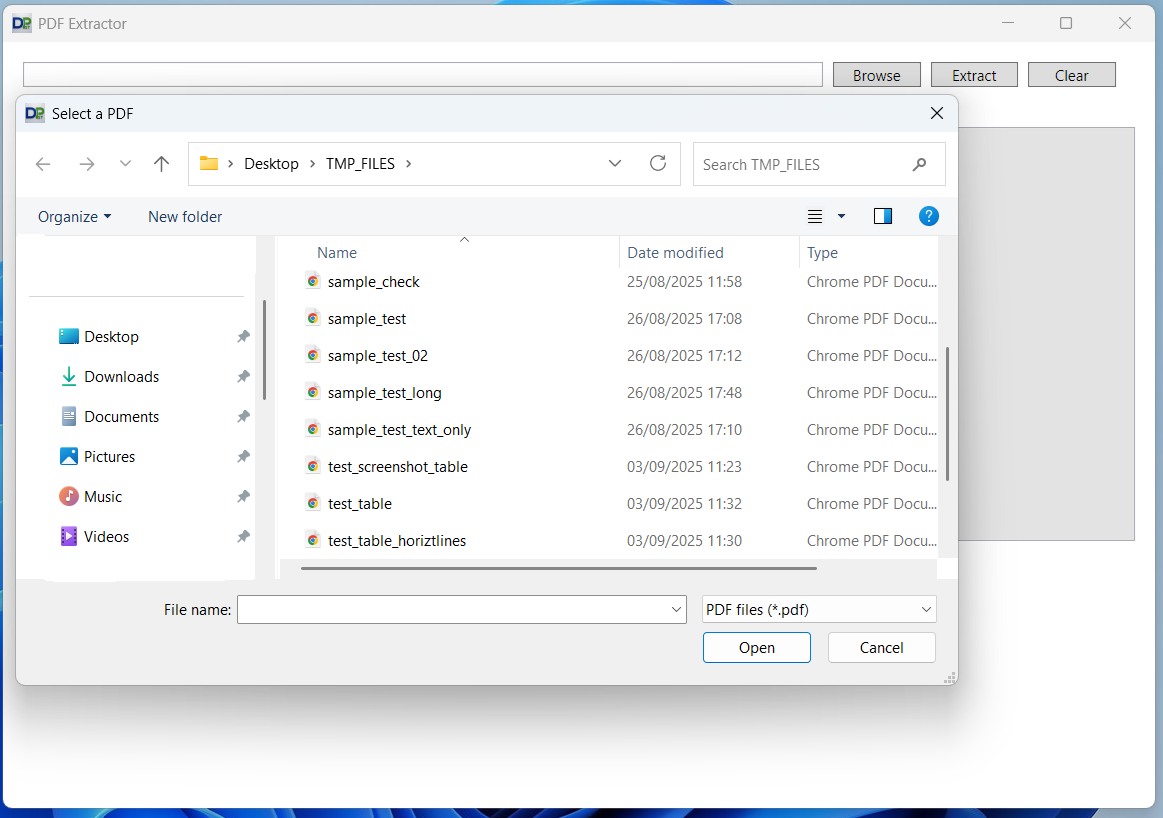Open the change view layout icon
The height and width of the screenshot is (818, 1163).
pyautogui.click(x=815, y=216)
